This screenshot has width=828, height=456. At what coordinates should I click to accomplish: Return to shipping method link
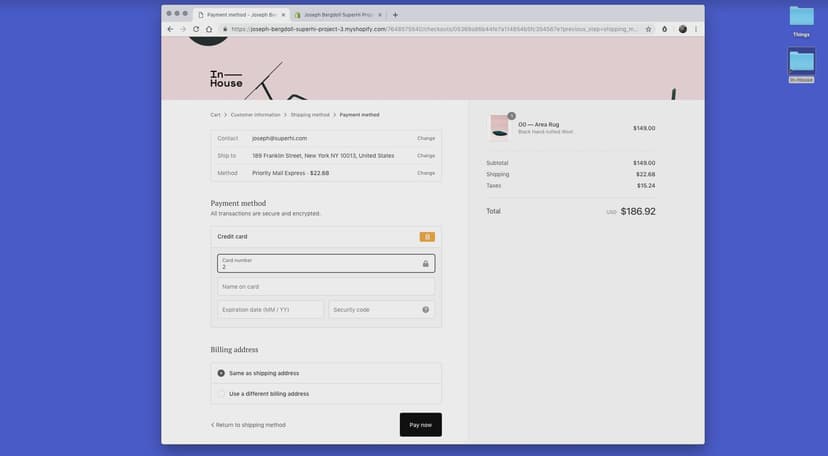point(249,425)
